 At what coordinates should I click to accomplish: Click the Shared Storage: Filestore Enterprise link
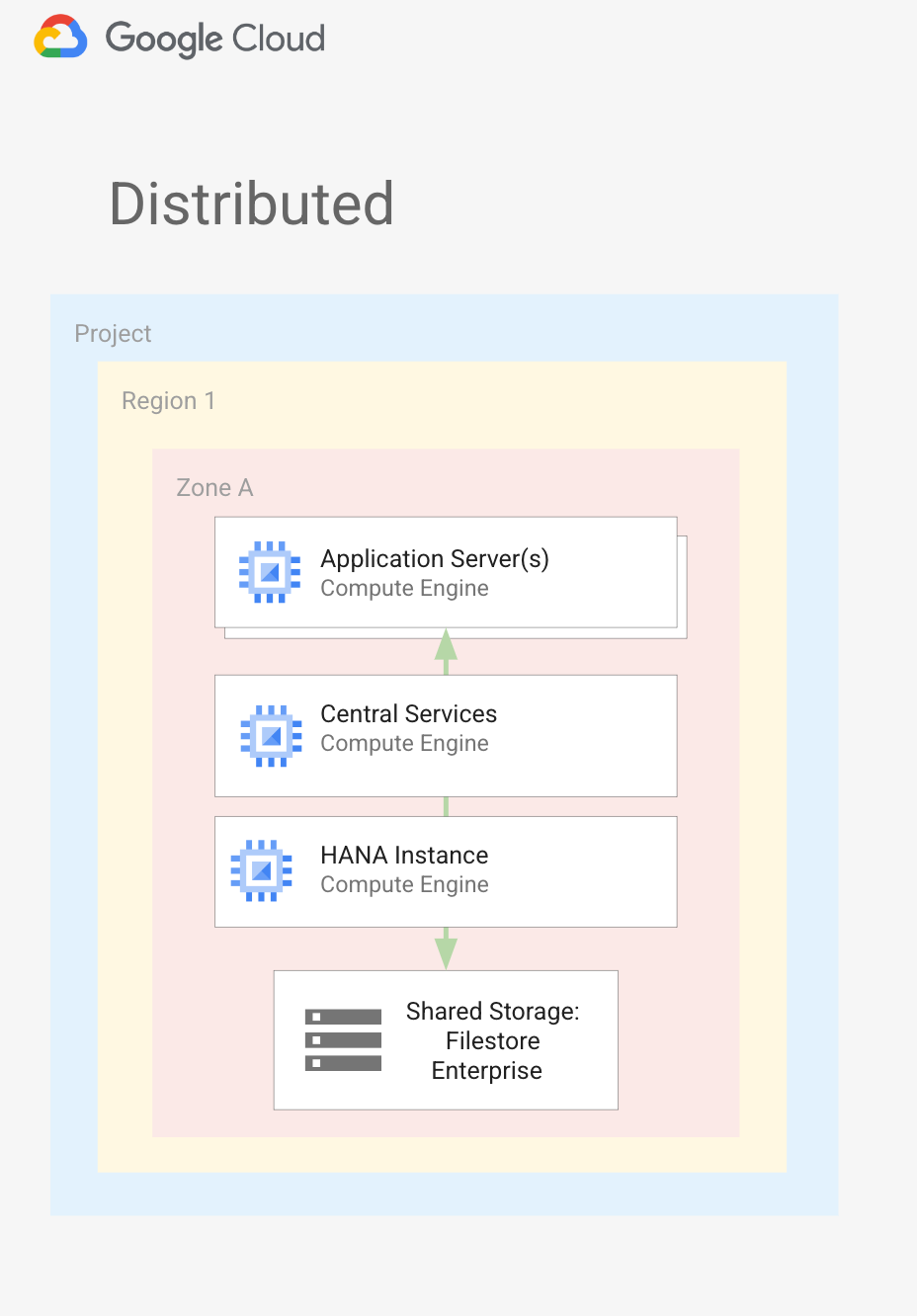pyautogui.click(x=492, y=1040)
